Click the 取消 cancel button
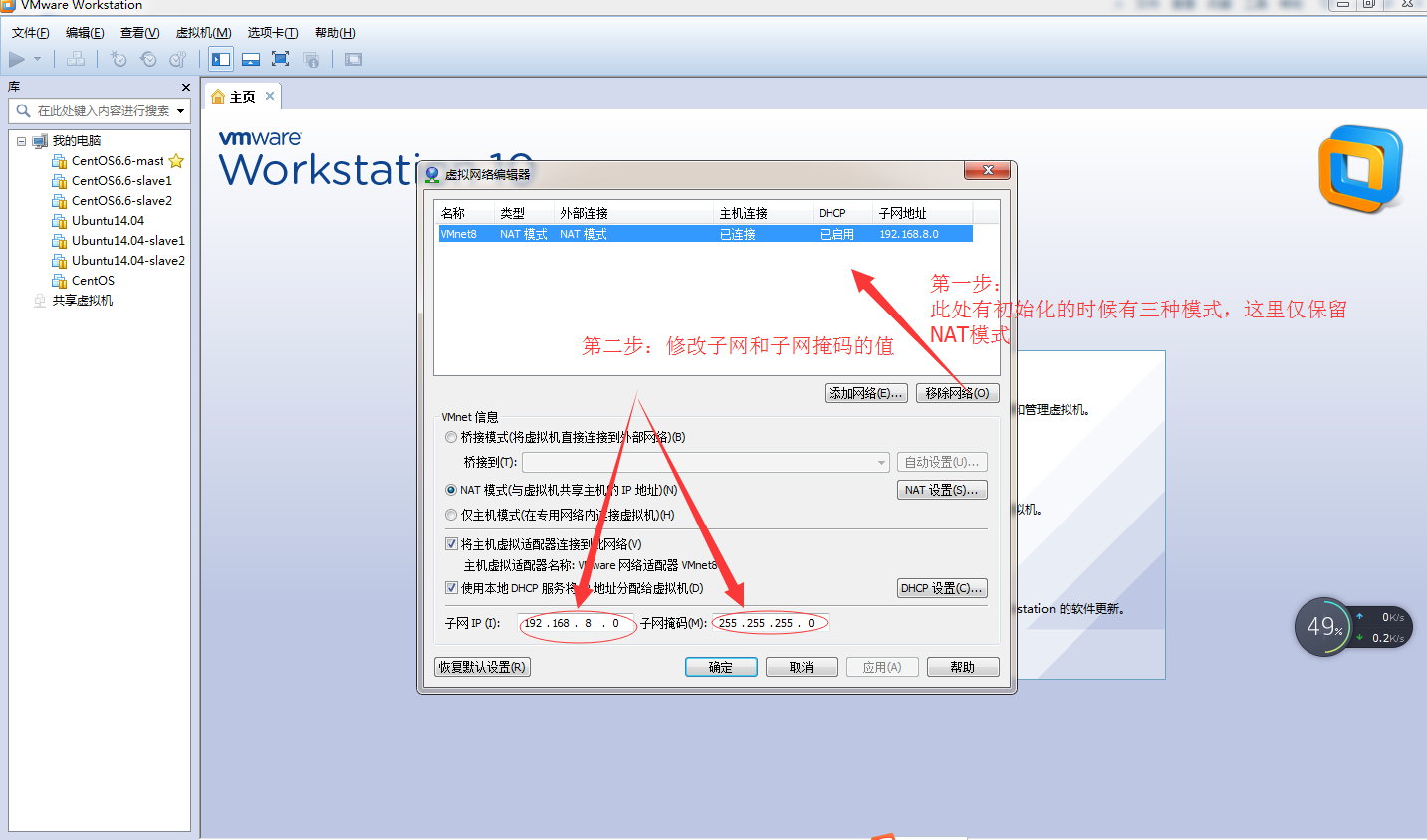 pyautogui.click(x=802, y=667)
